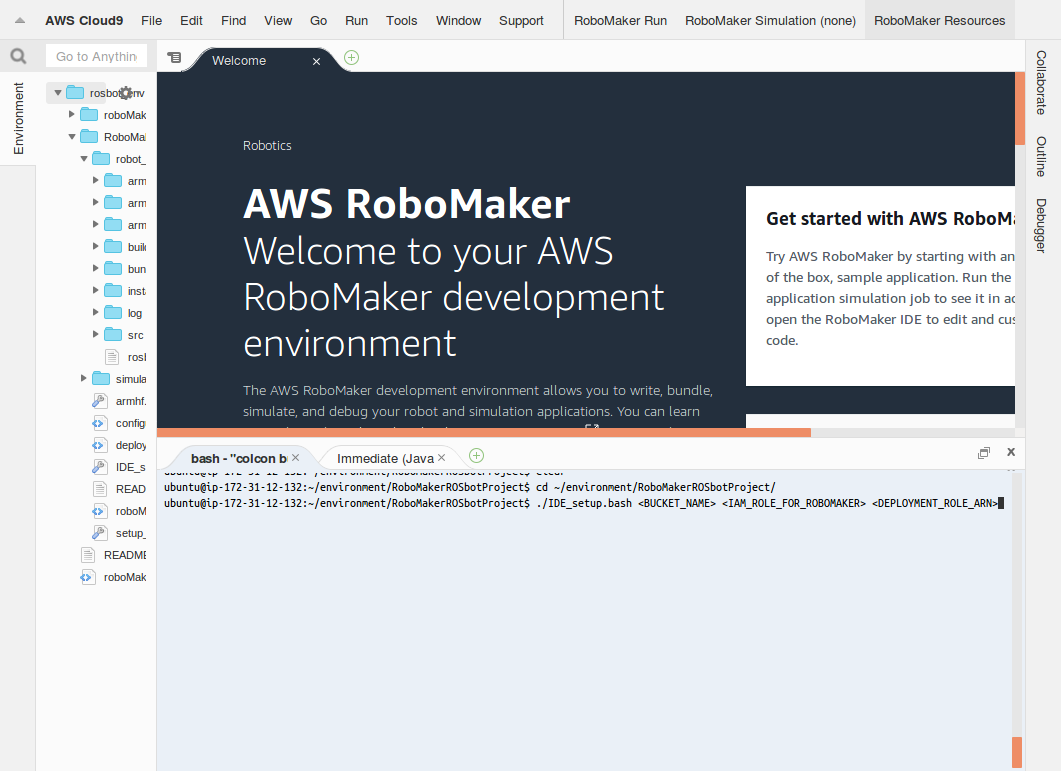Open the AWS Cloud9 menu
Viewport: 1061px width, 771px height.
[84, 20]
